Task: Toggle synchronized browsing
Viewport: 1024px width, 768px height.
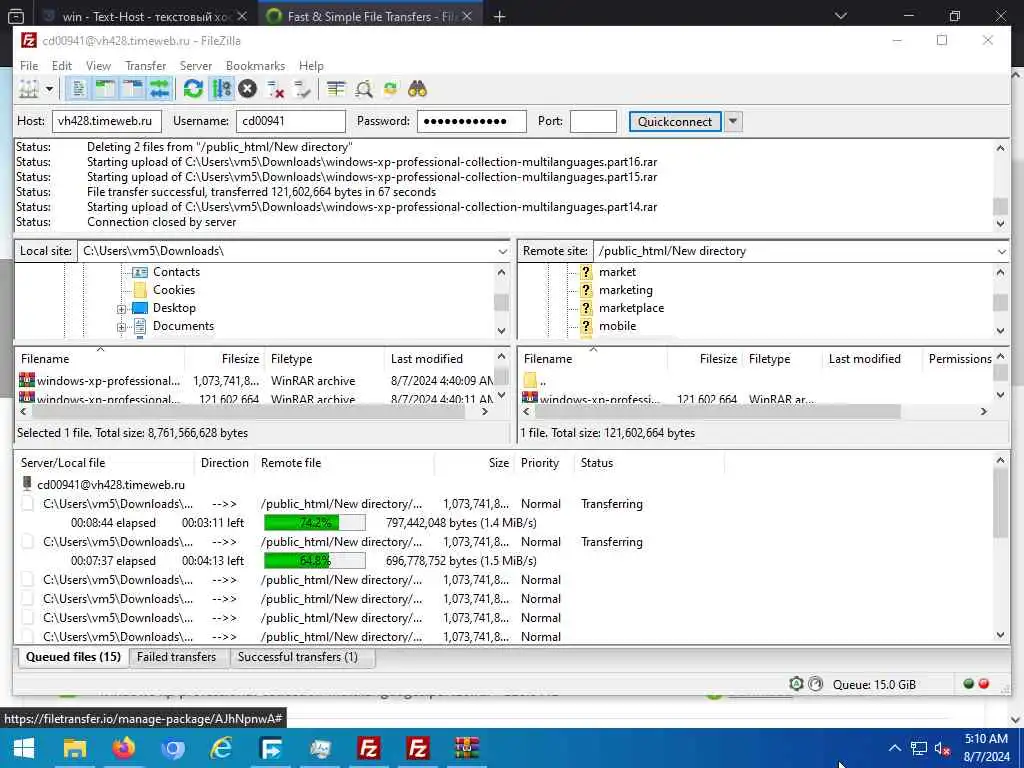Action: tap(391, 89)
